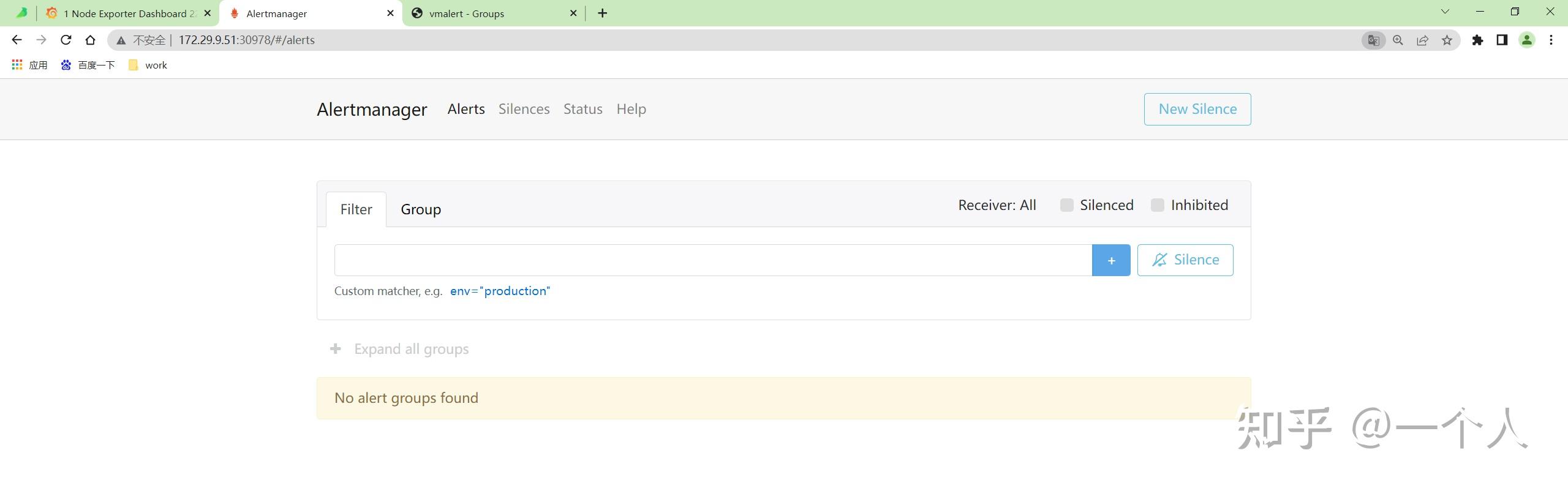Toggle the browser side panel
Viewport: 1568px width, 491px height.
1502,40
